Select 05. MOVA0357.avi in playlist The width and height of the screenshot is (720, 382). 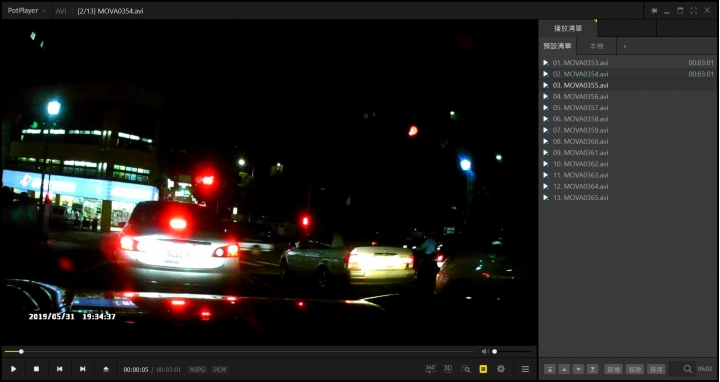click(x=628, y=108)
